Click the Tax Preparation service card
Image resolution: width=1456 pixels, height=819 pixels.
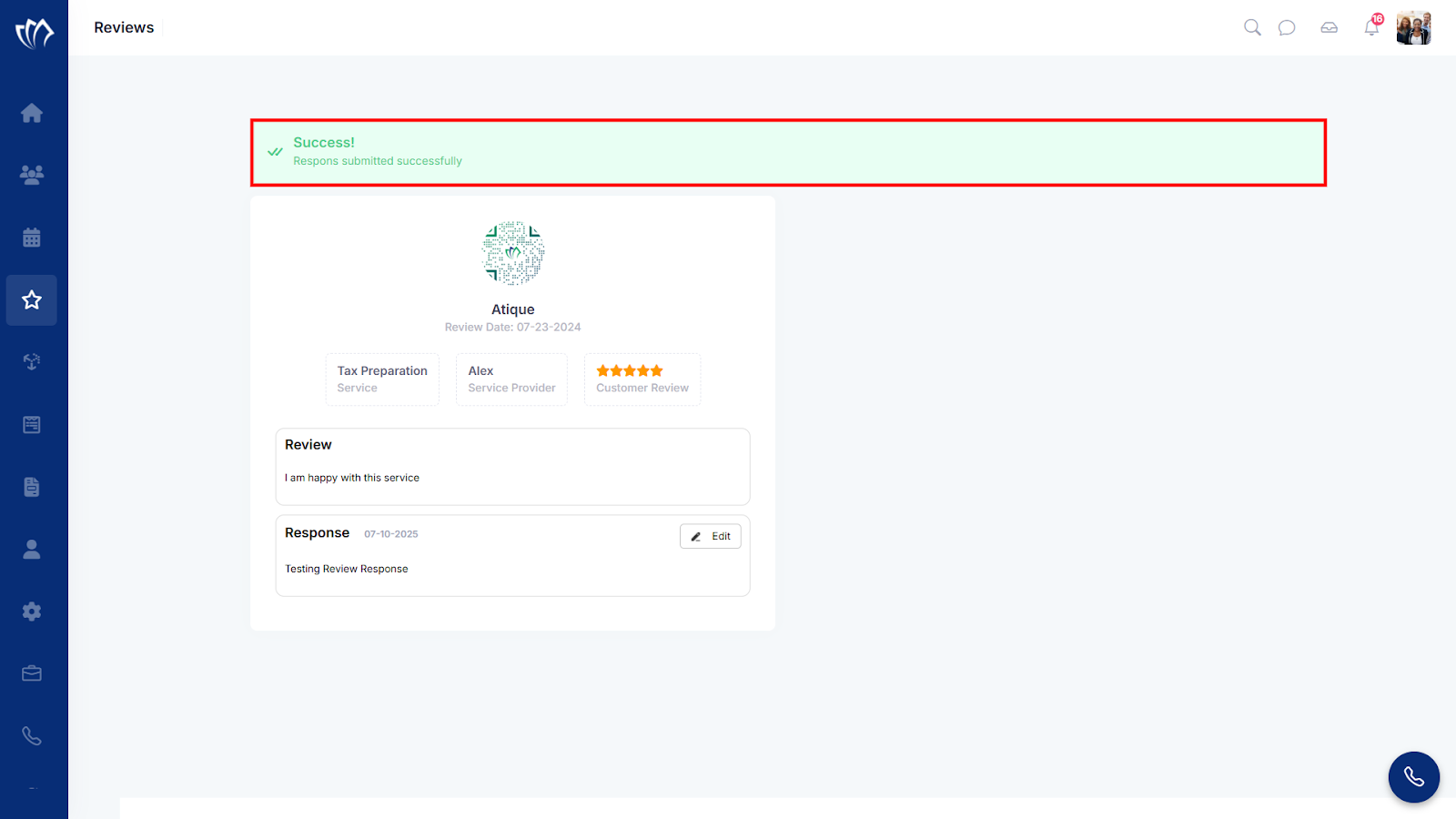click(382, 379)
